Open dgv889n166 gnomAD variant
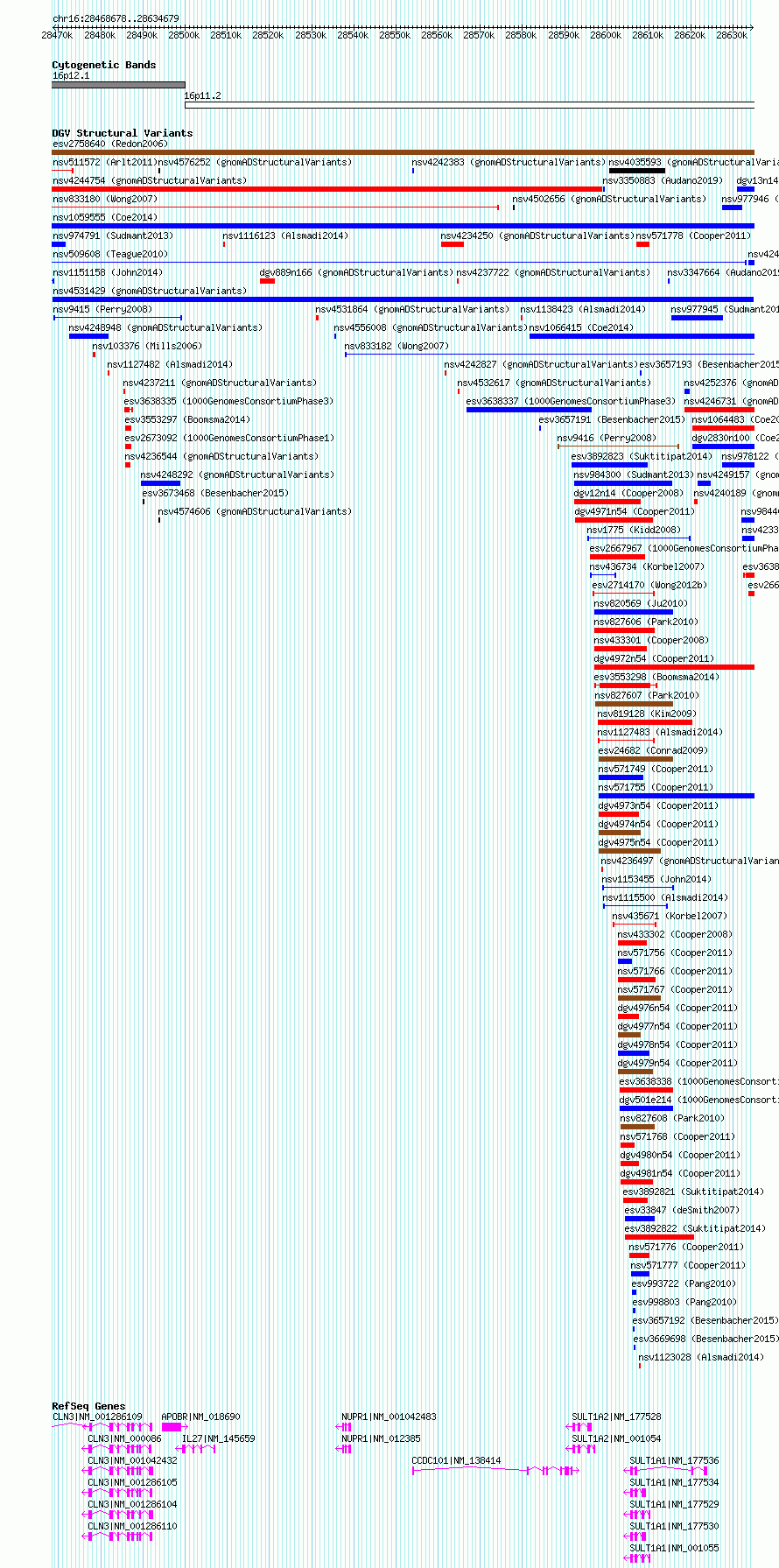Viewport: 779px width, 1568px height. point(356,272)
